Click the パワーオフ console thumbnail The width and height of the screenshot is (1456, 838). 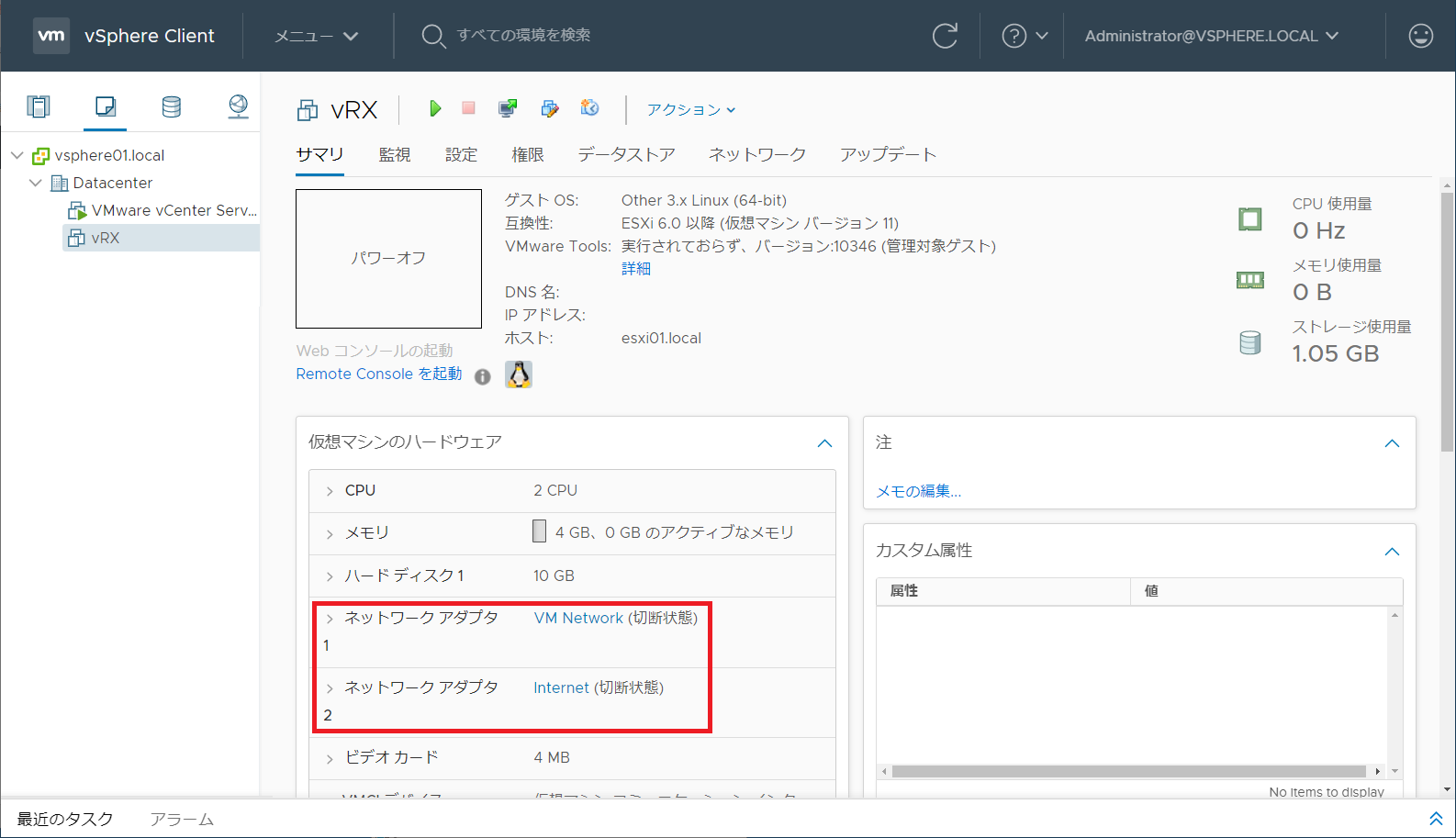(388, 259)
